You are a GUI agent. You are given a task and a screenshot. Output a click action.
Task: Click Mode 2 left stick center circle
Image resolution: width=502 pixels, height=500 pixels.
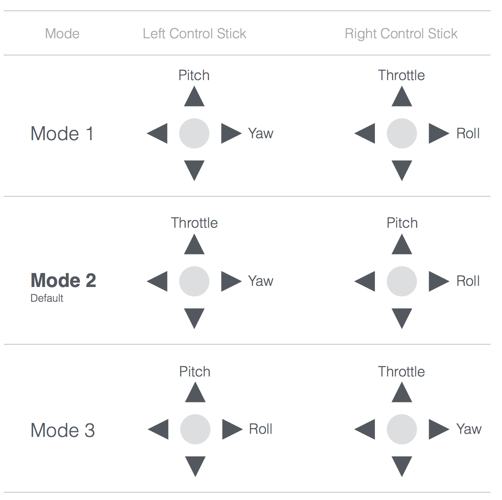click(x=194, y=281)
